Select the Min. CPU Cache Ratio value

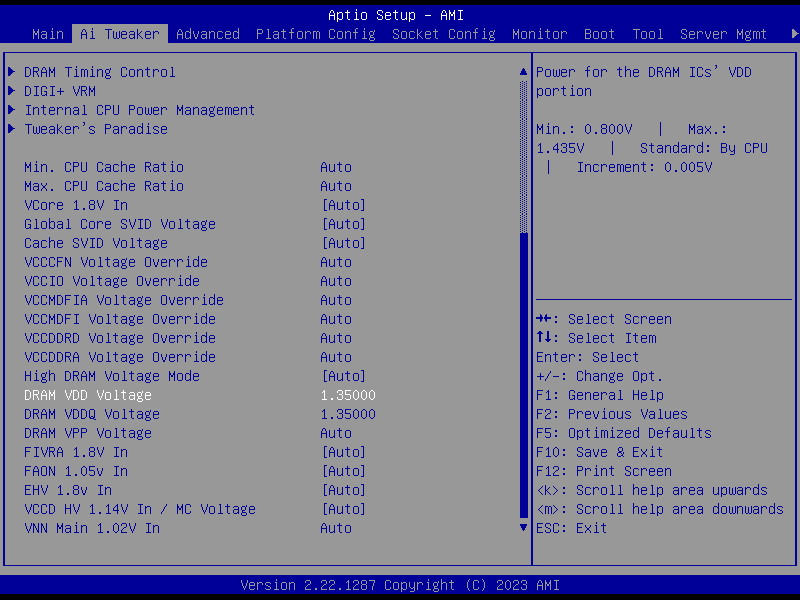point(336,167)
